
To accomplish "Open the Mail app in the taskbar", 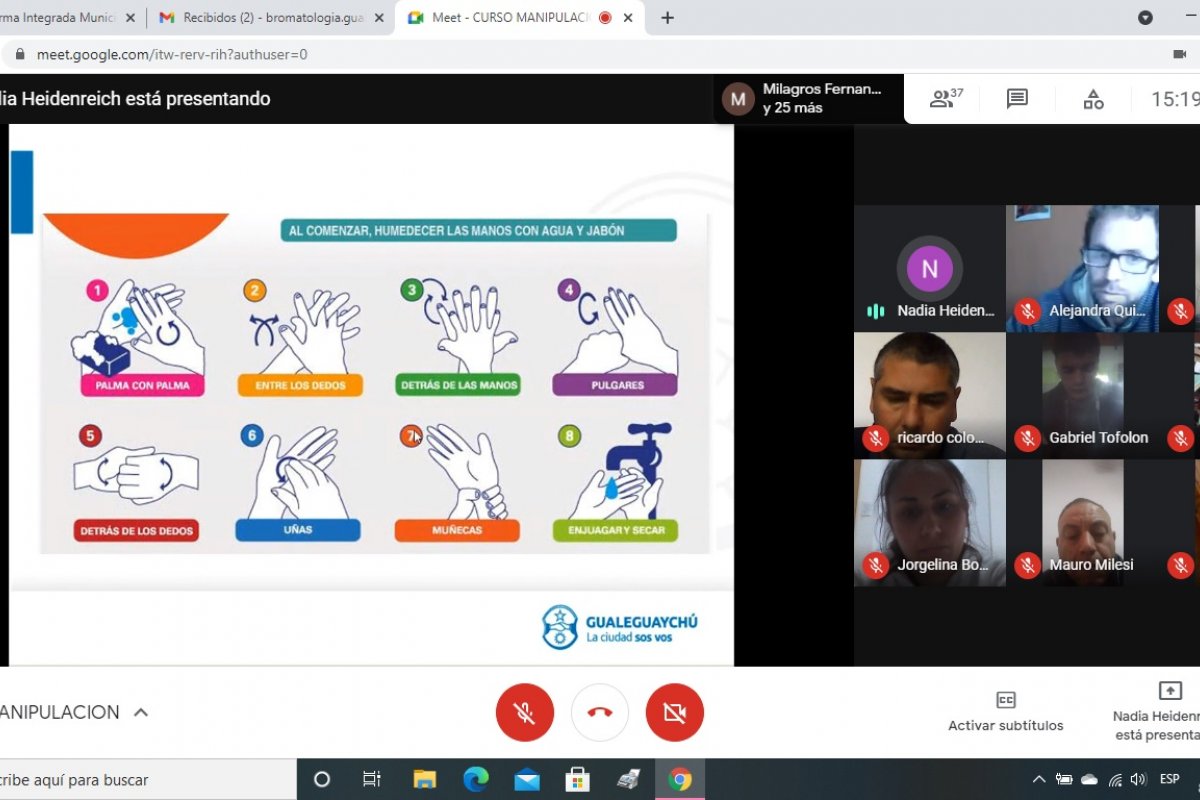I will (527, 780).
